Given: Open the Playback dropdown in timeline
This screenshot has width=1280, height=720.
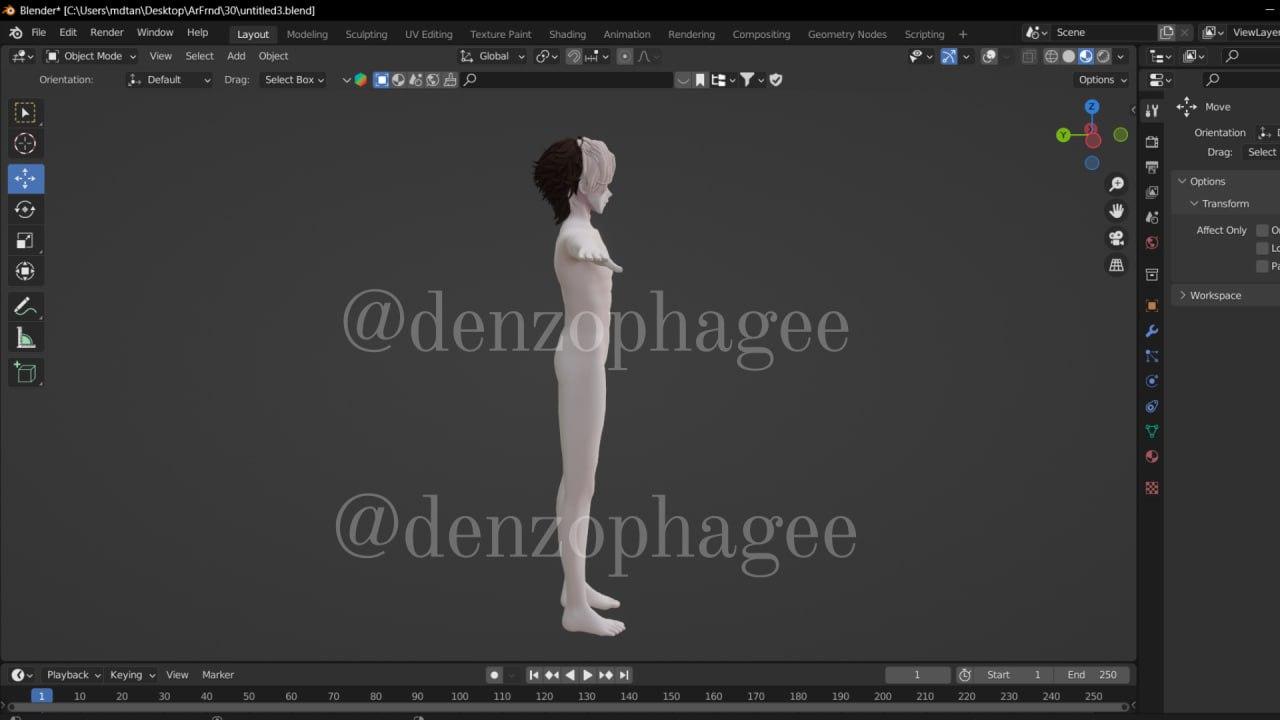Looking at the screenshot, I should 73,675.
